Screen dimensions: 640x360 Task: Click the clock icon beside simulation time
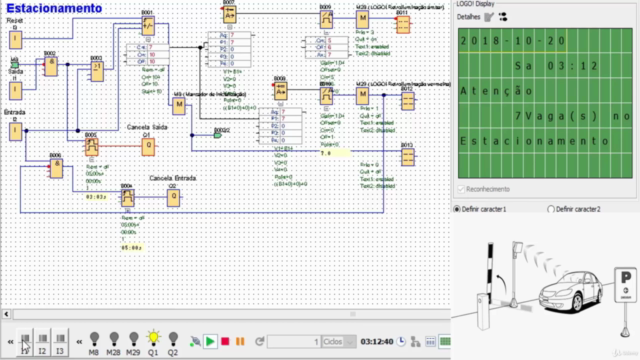pyautogui.click(x=401, y=341)
